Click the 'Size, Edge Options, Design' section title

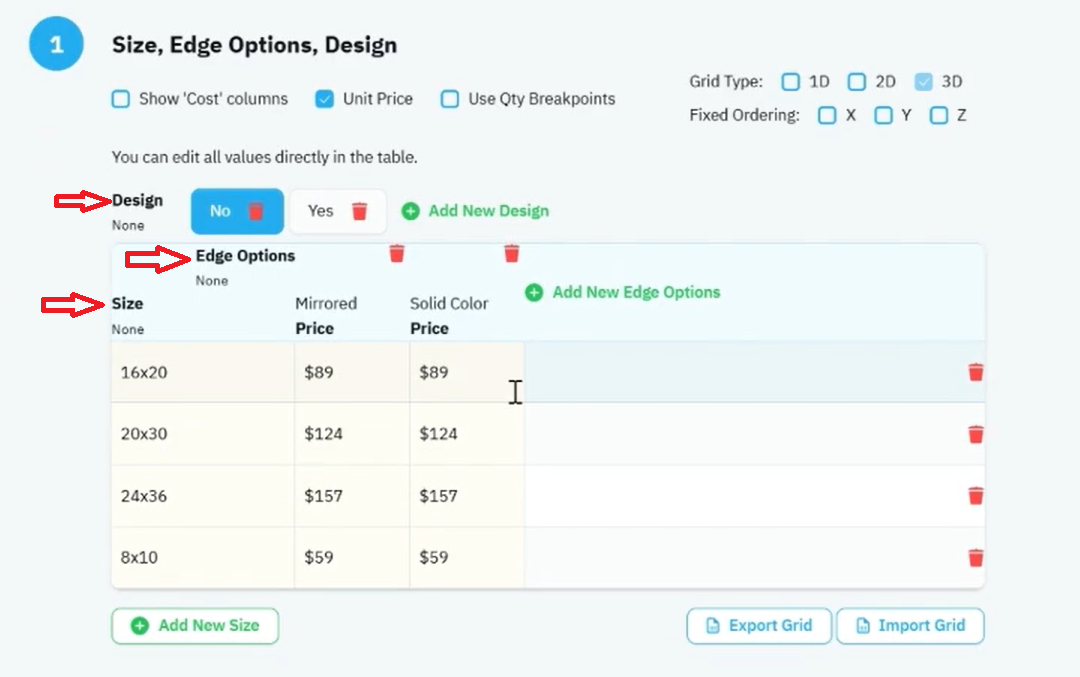click(x=254, y=45)
